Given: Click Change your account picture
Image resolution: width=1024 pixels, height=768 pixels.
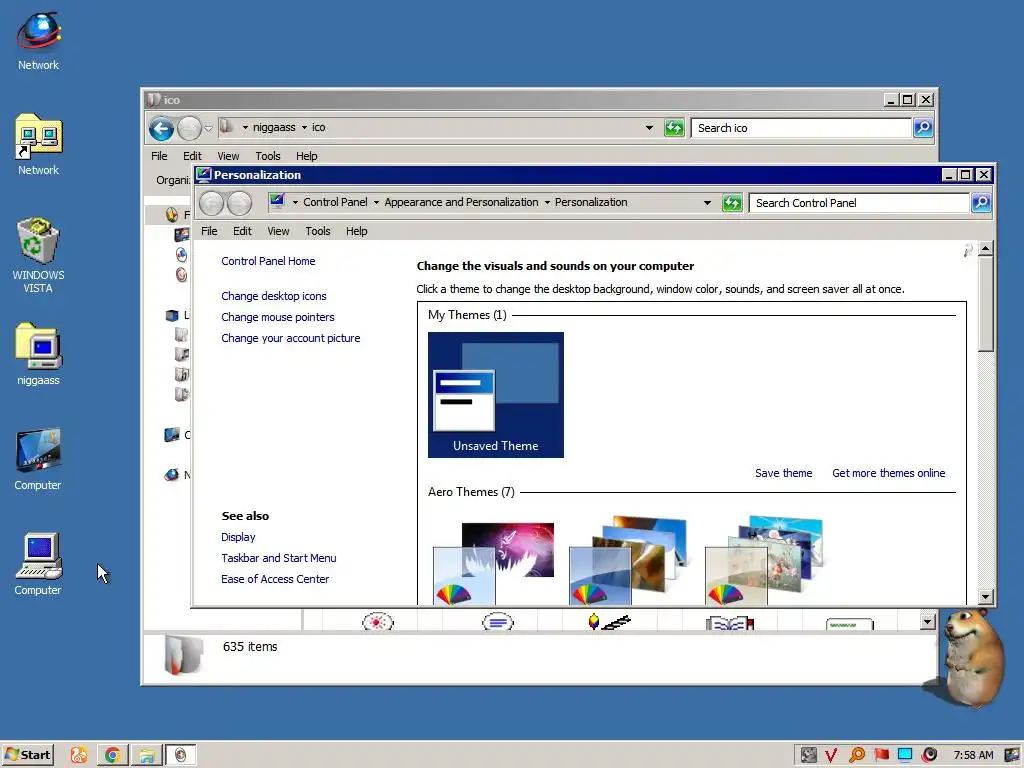Looking at the screenshot, I should [x=291, y=338].
